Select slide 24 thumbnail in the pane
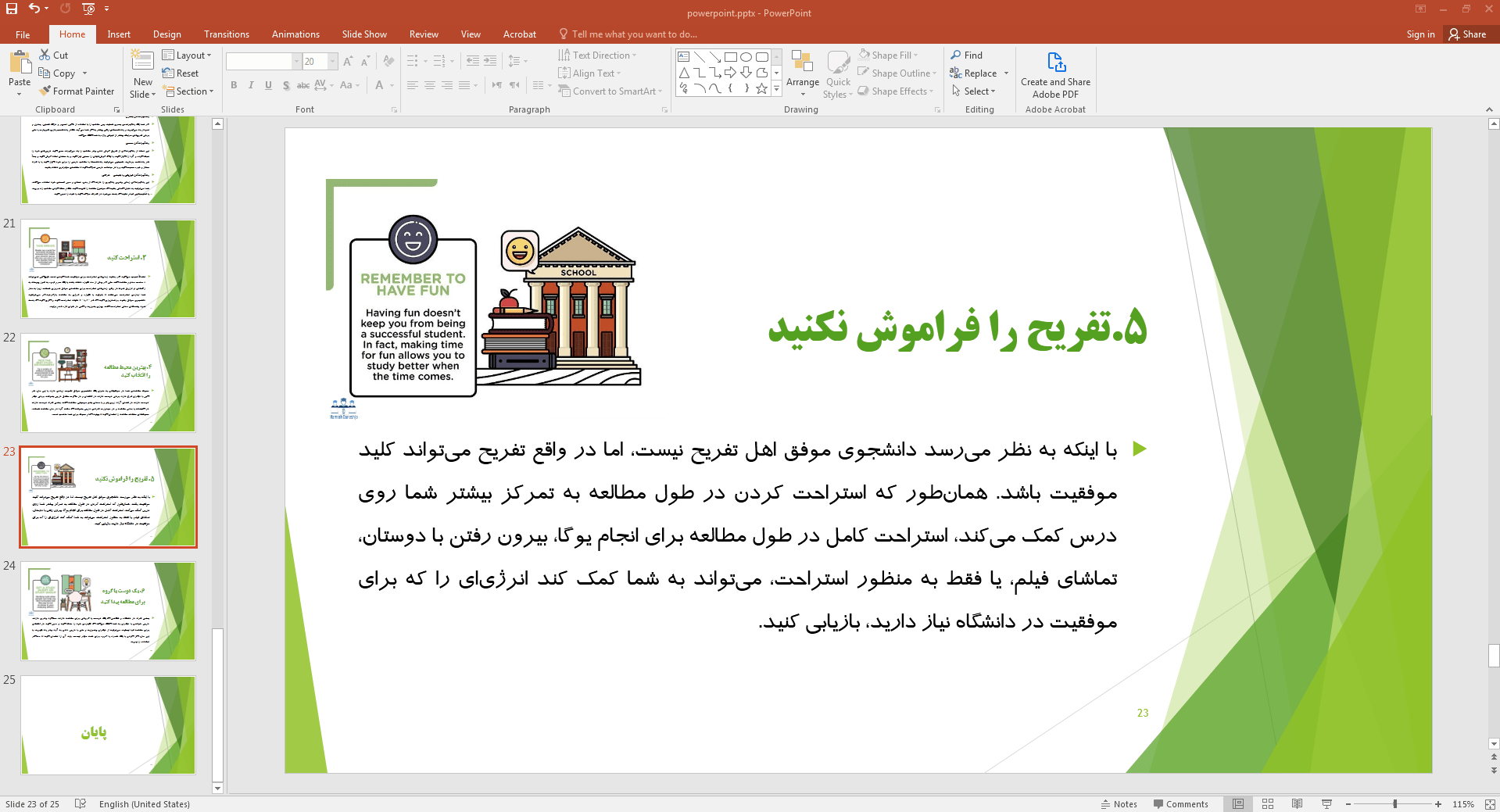 (x=108, y=610)
